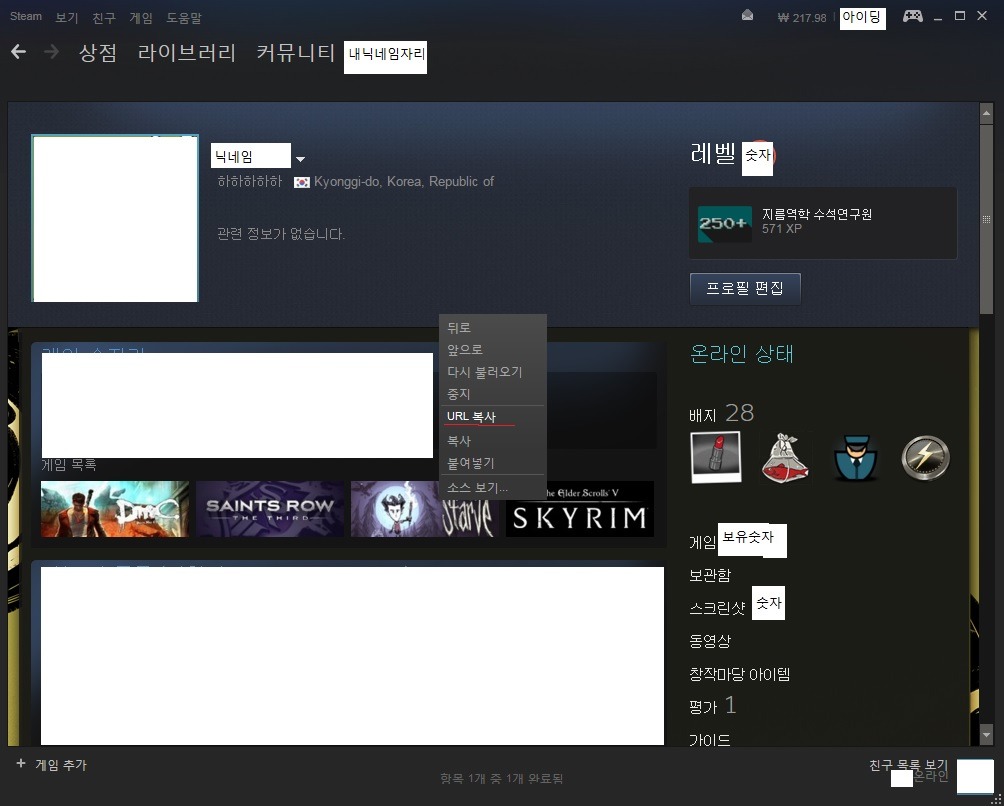Image resolution: width=1004 pixels, height=806 pixels.
Task: Open the Skyrim game thumbnail
Action: pyautogui.click(x=580, y=509)
